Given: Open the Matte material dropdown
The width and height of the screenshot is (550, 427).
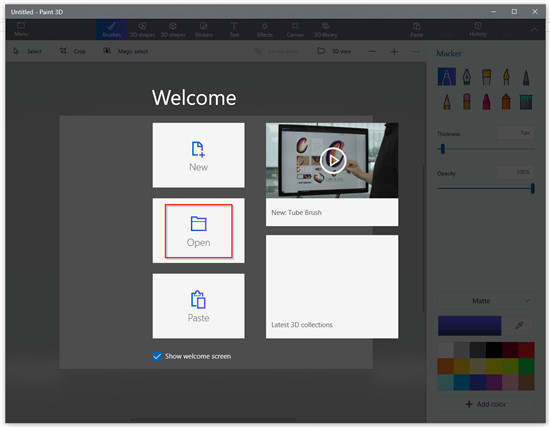Looking at the screenshot, I should (x=486, y=301).
